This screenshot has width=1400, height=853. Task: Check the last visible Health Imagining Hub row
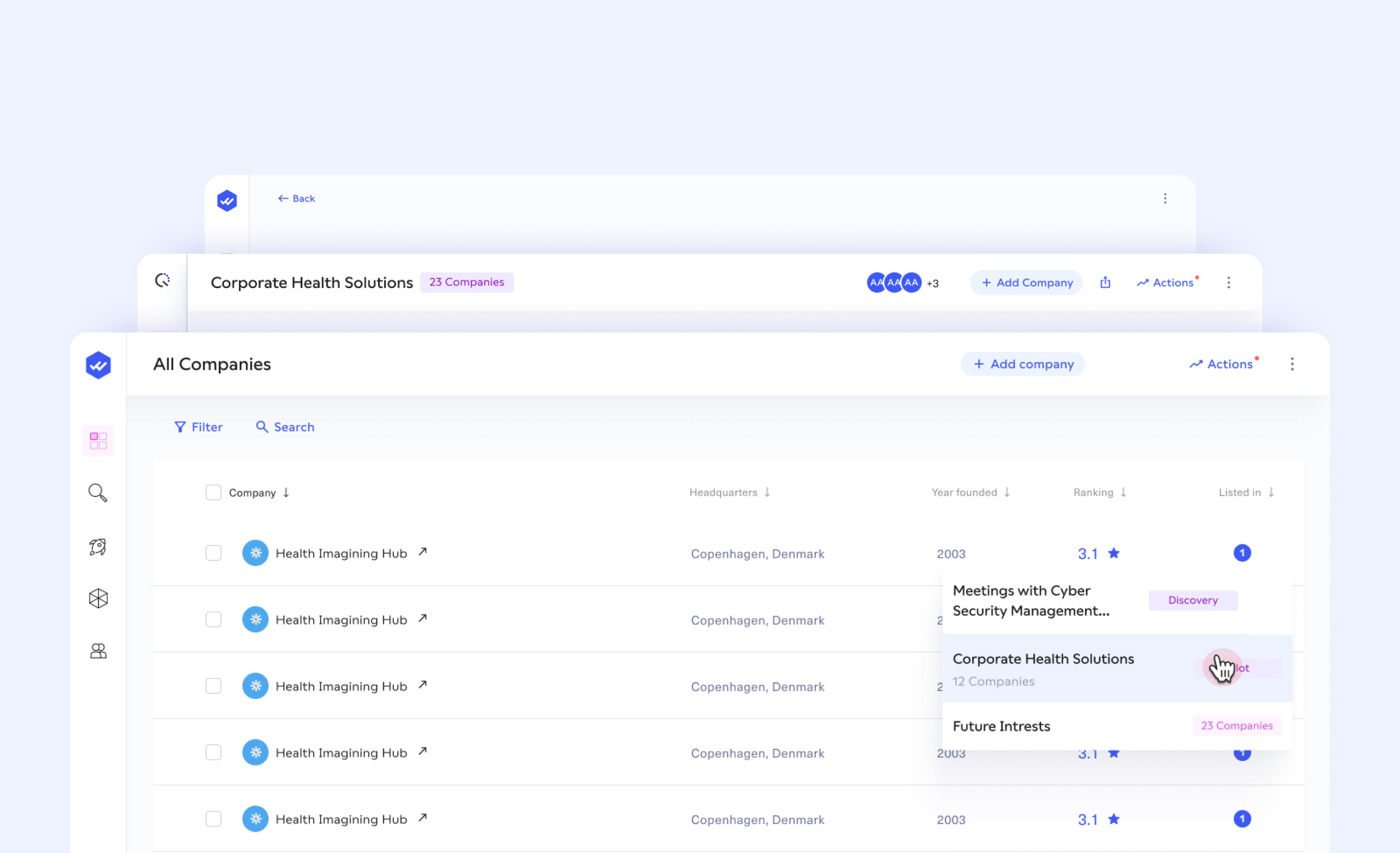click(x=213, y=819)
